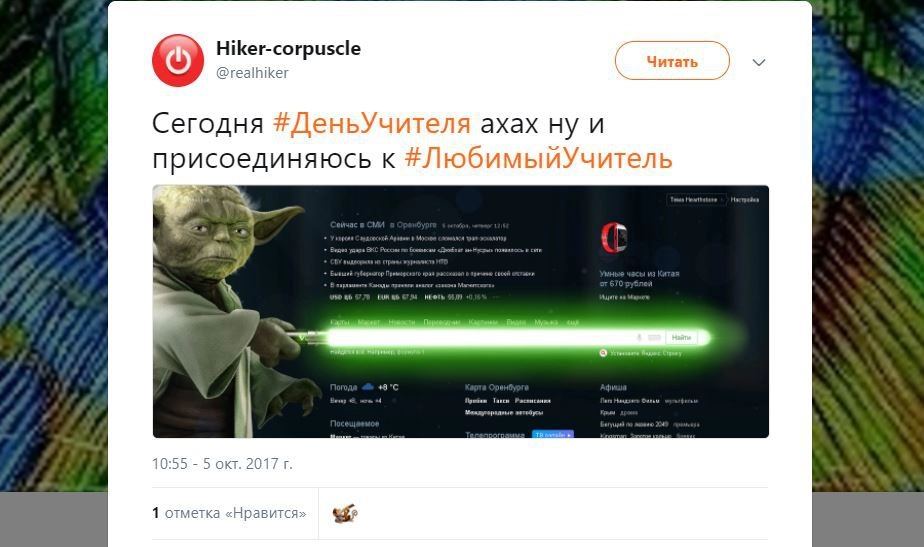Open the red power-button profile avatar
This screenshot has height=547, width=924.
point(178,60)
